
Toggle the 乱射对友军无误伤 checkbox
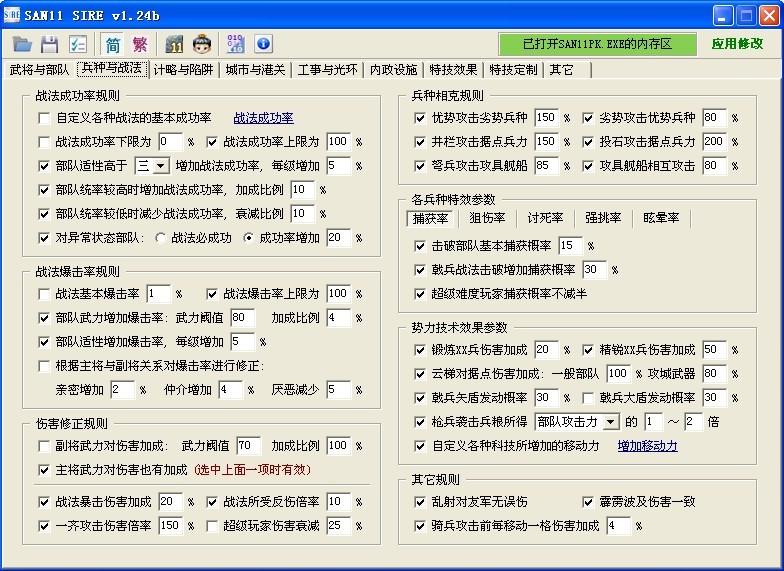[420, 502]
